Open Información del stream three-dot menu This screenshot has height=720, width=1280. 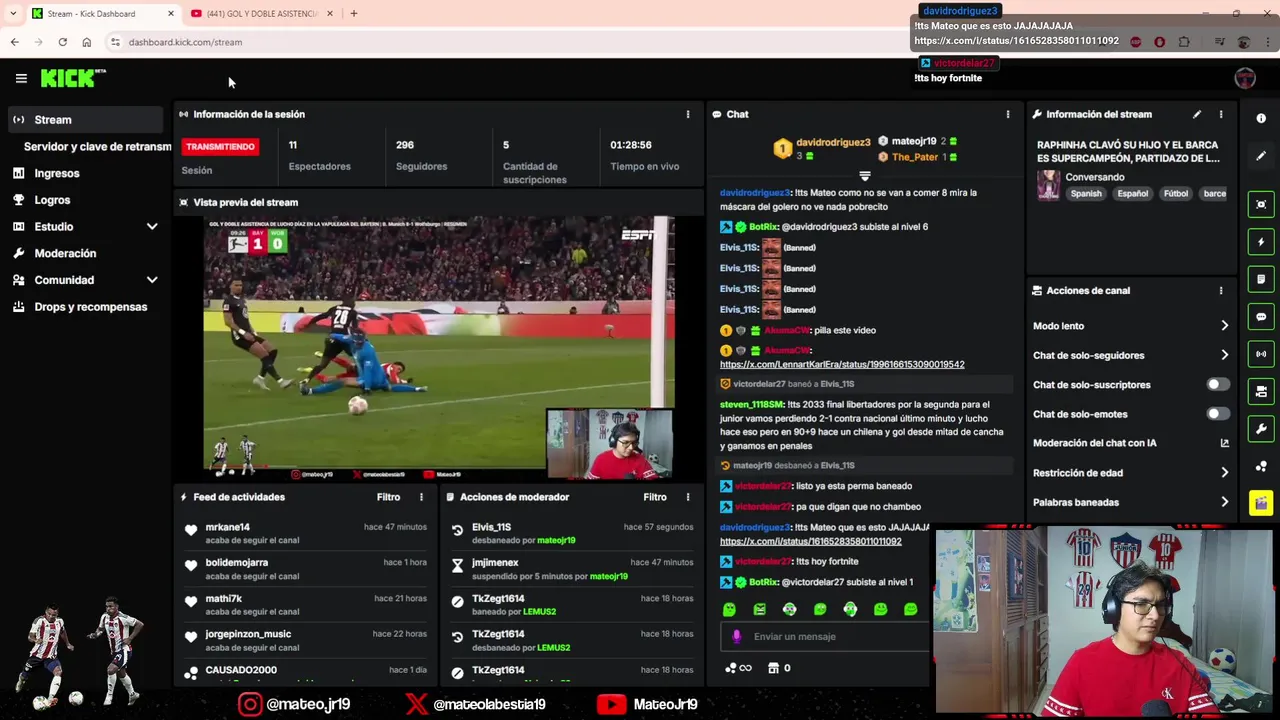(x=1221, y=114)
